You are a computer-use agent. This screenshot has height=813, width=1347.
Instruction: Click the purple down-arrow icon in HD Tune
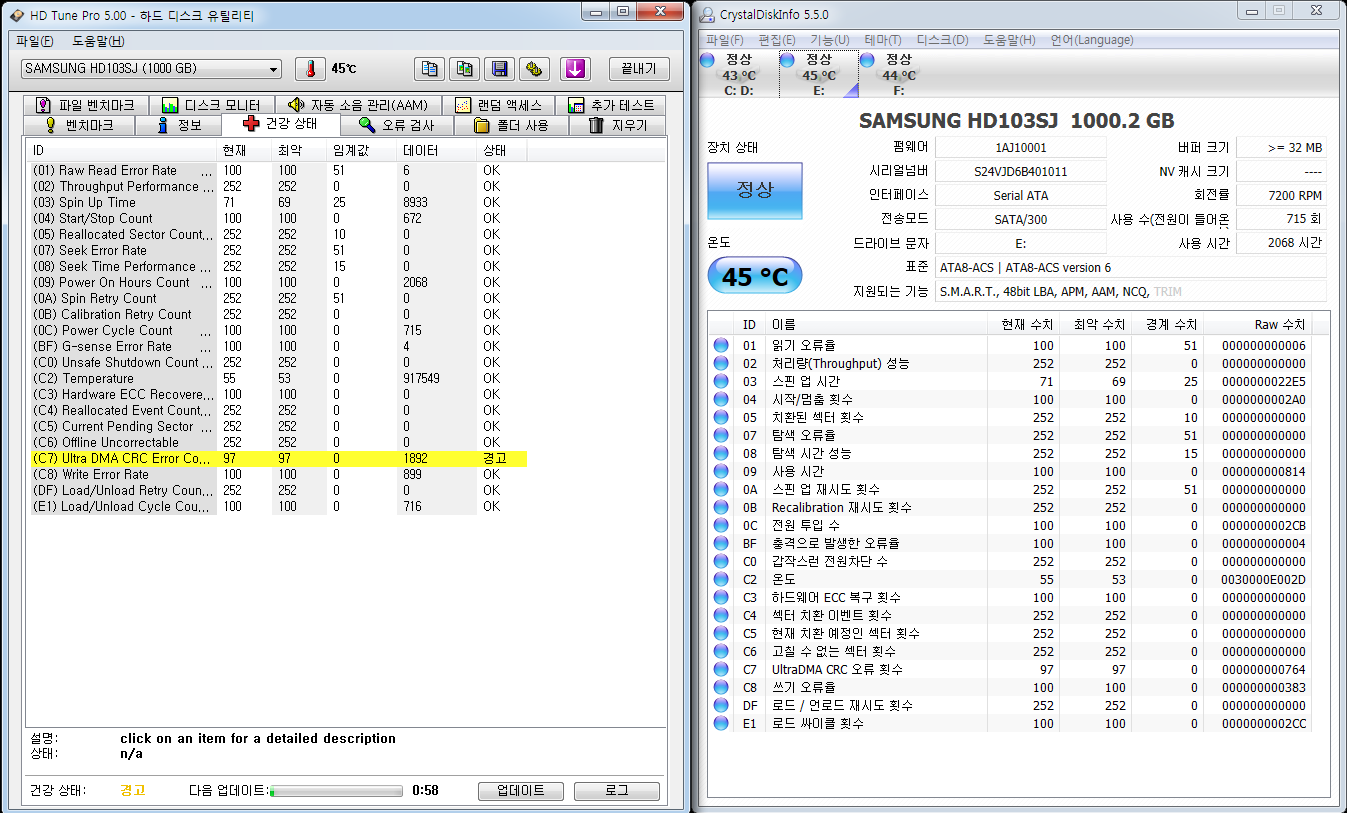[574, 69]
